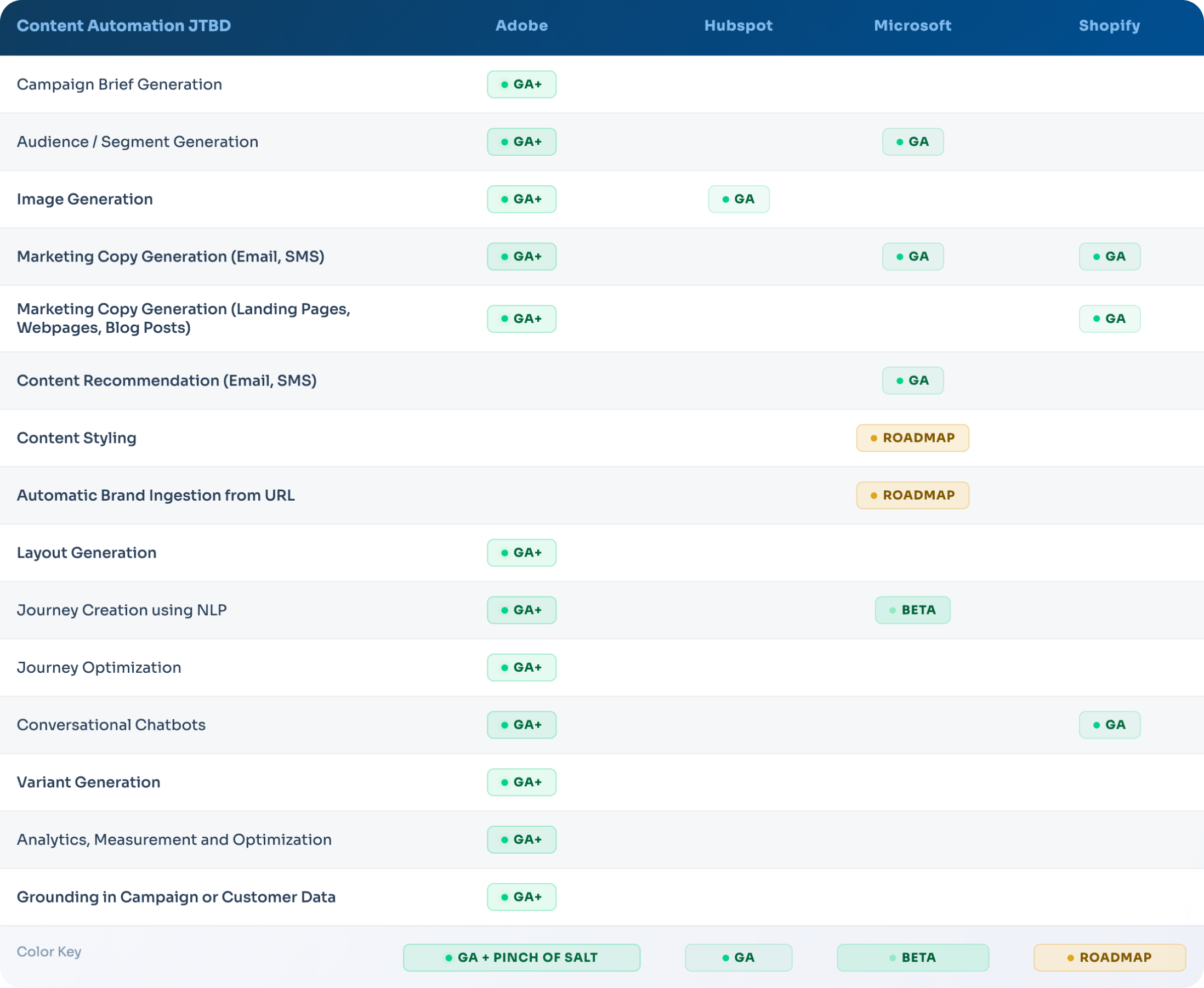The width and height of the screenshot is (1204, 988).
Task: Select Microsoft's GA badge for Content Recommendation
Action: [x=913, y=381]
